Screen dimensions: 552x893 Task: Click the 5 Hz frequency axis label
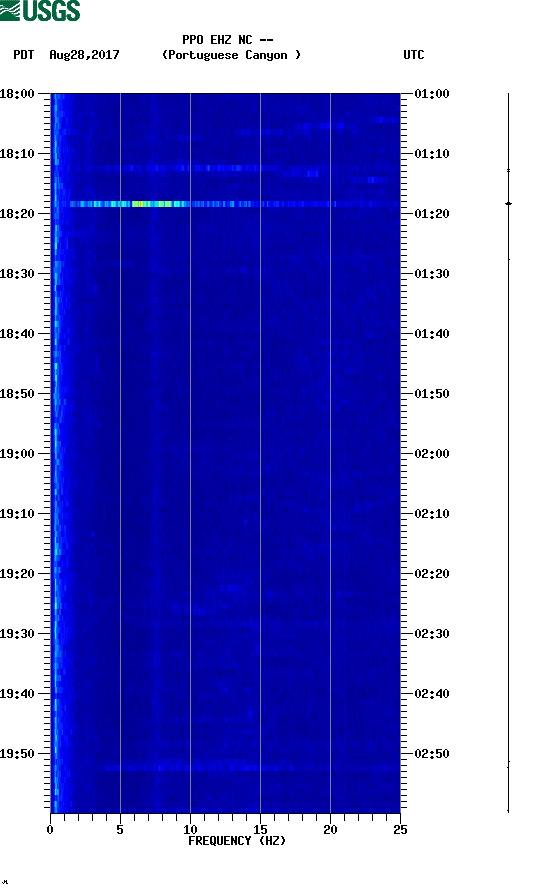click(x=120, y=830)
